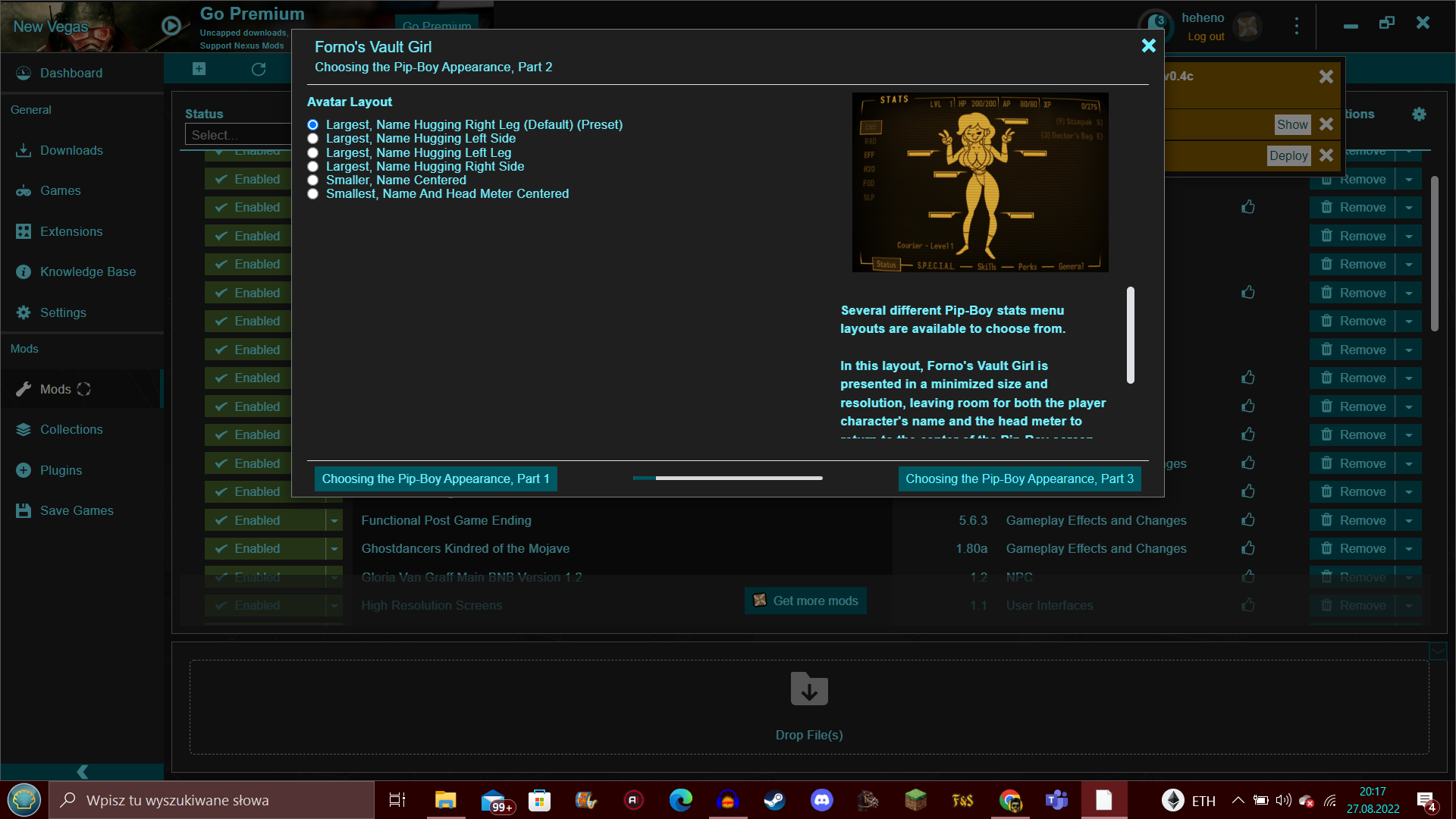The image size is (1456, 819).
Task: Click the refresh icon in mods toolbar
Action: [x=259, y=69]
